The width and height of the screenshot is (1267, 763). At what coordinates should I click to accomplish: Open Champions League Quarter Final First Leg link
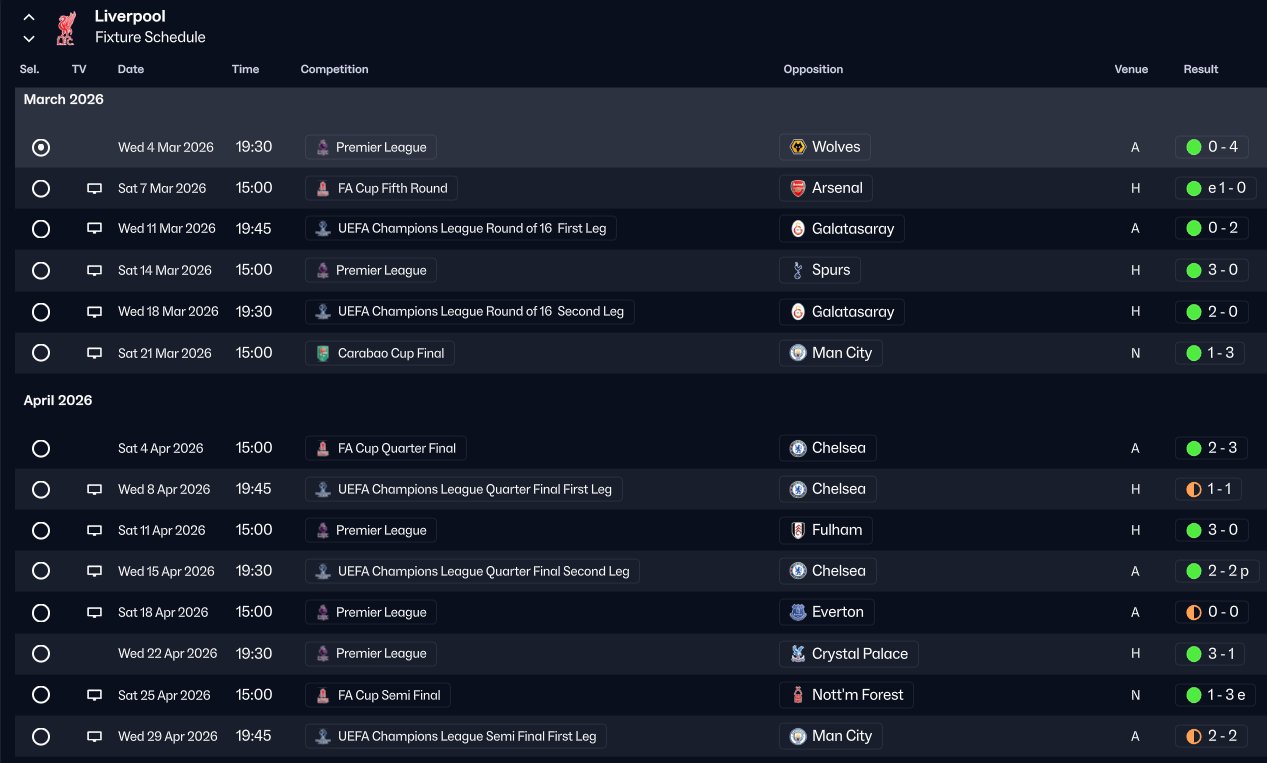click(x=464, y=489)
